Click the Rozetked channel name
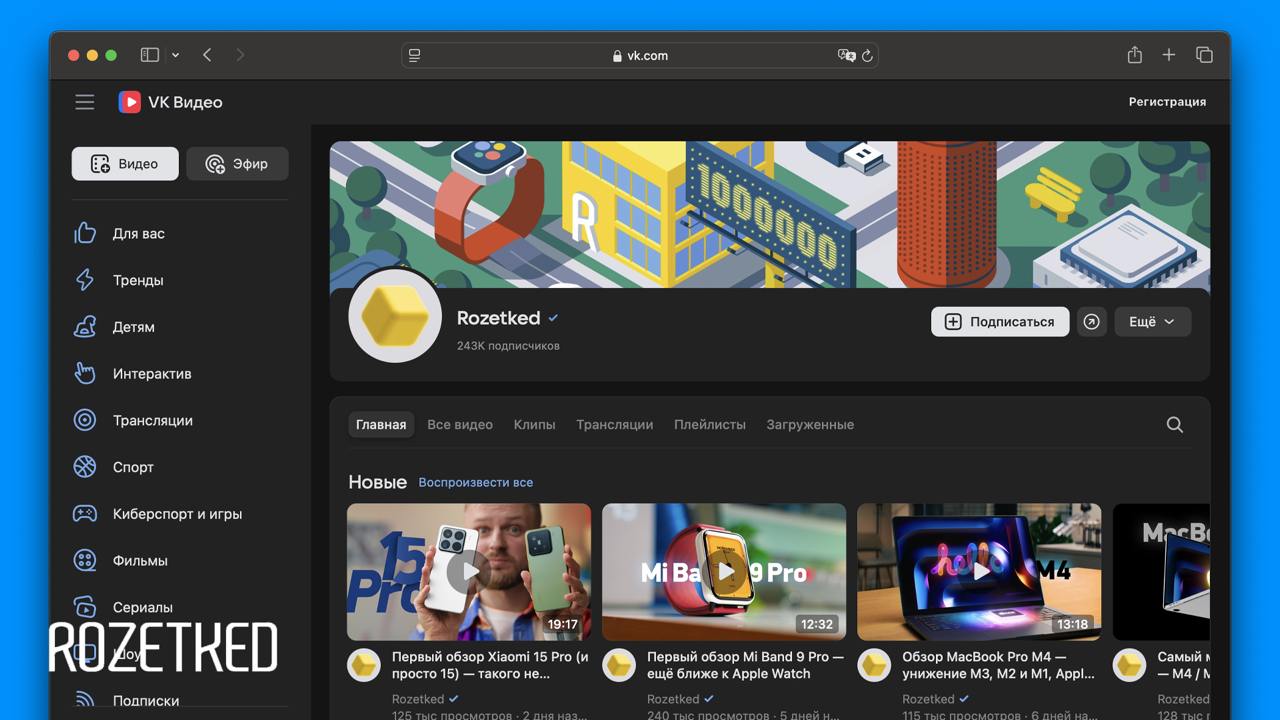This screenshot has width=1280, height=720. tap(498, 318)
